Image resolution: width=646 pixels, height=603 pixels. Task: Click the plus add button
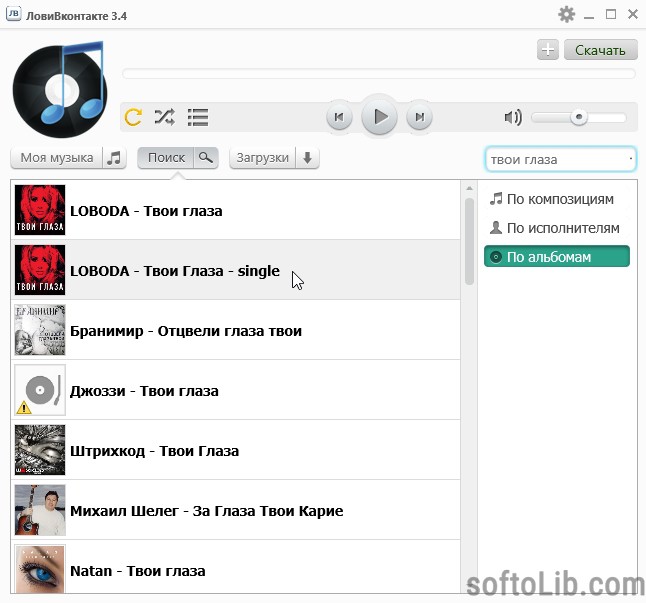(x=548, y=50)
